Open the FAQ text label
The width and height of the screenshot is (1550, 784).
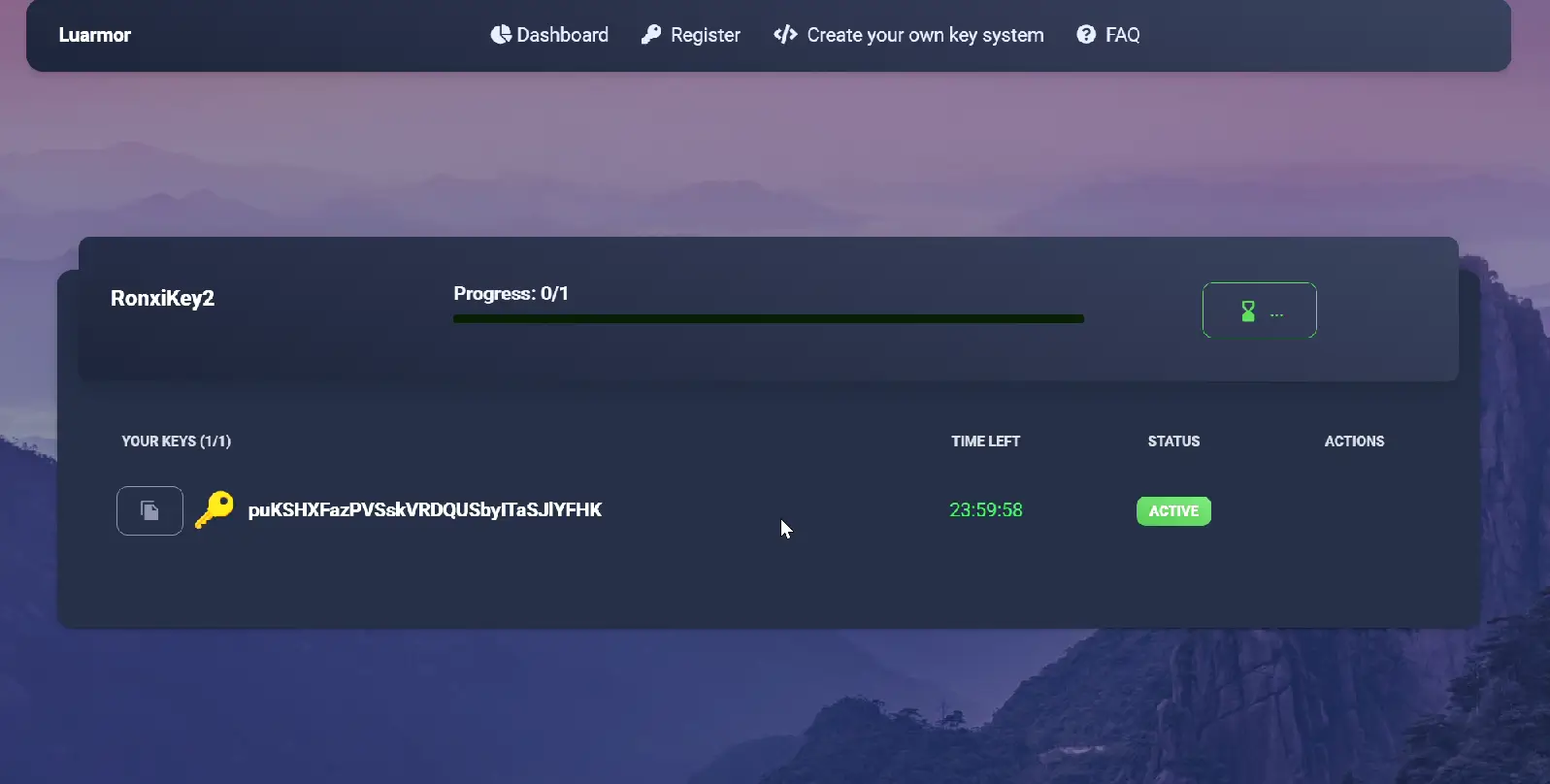[x=1122, y=35]
